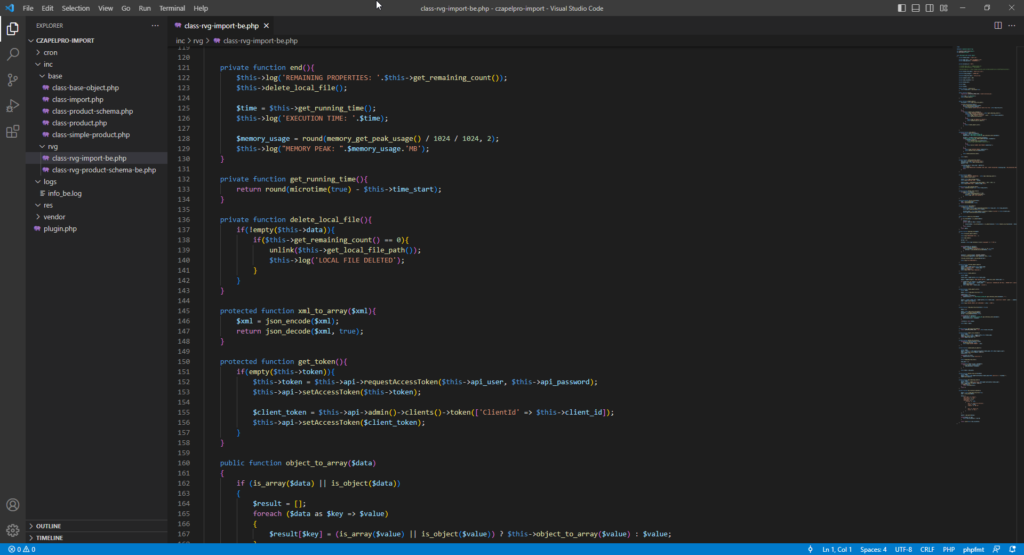Open the Search view in activity bar
Viewport: 1024px width, 555px height.
point(12,54)
